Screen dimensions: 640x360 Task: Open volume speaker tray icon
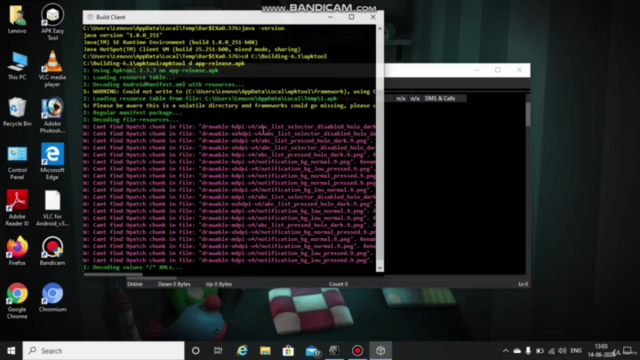pyautogui.click(x=562, y=351)
